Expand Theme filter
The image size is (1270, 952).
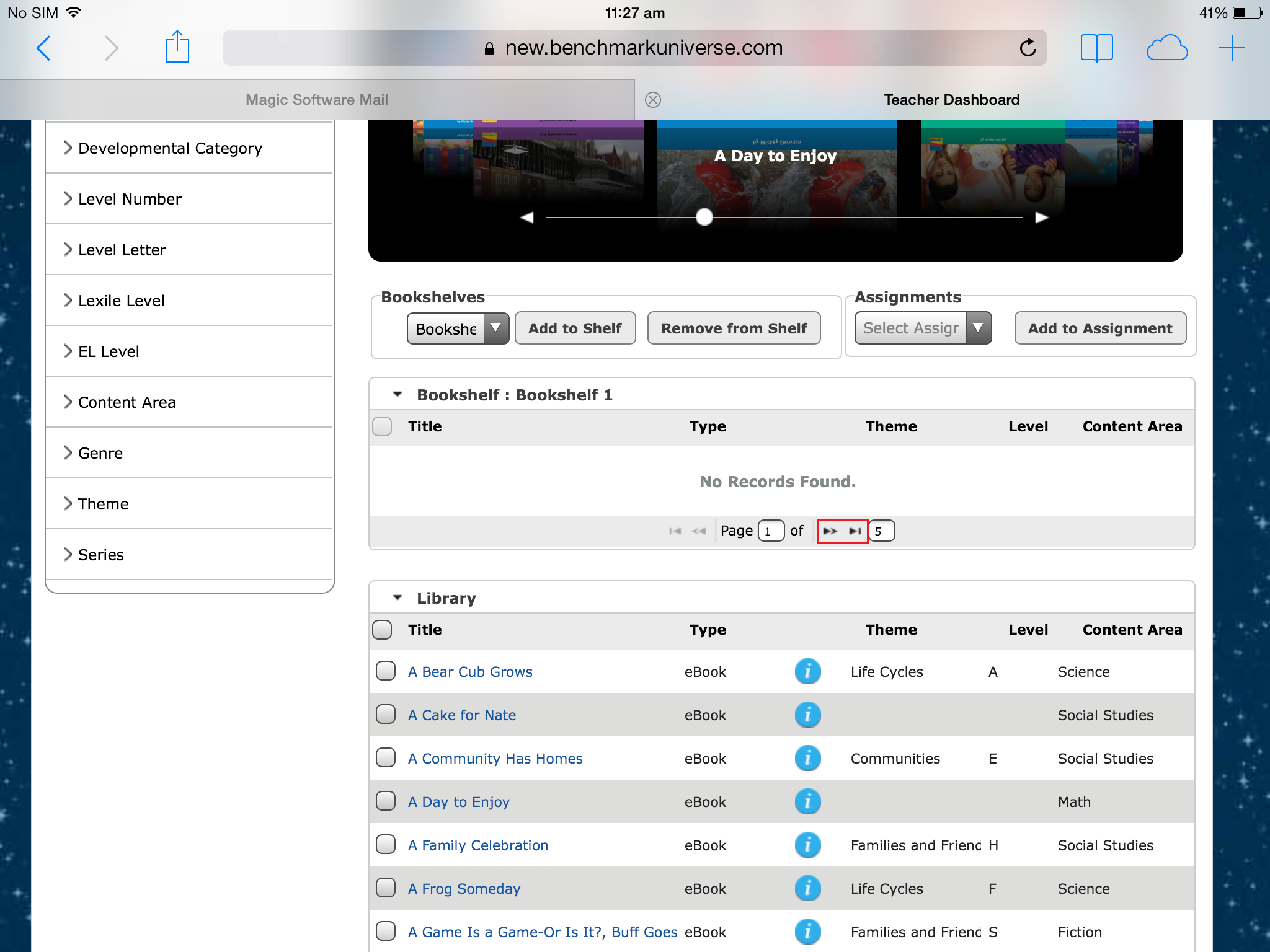point(189,504)
